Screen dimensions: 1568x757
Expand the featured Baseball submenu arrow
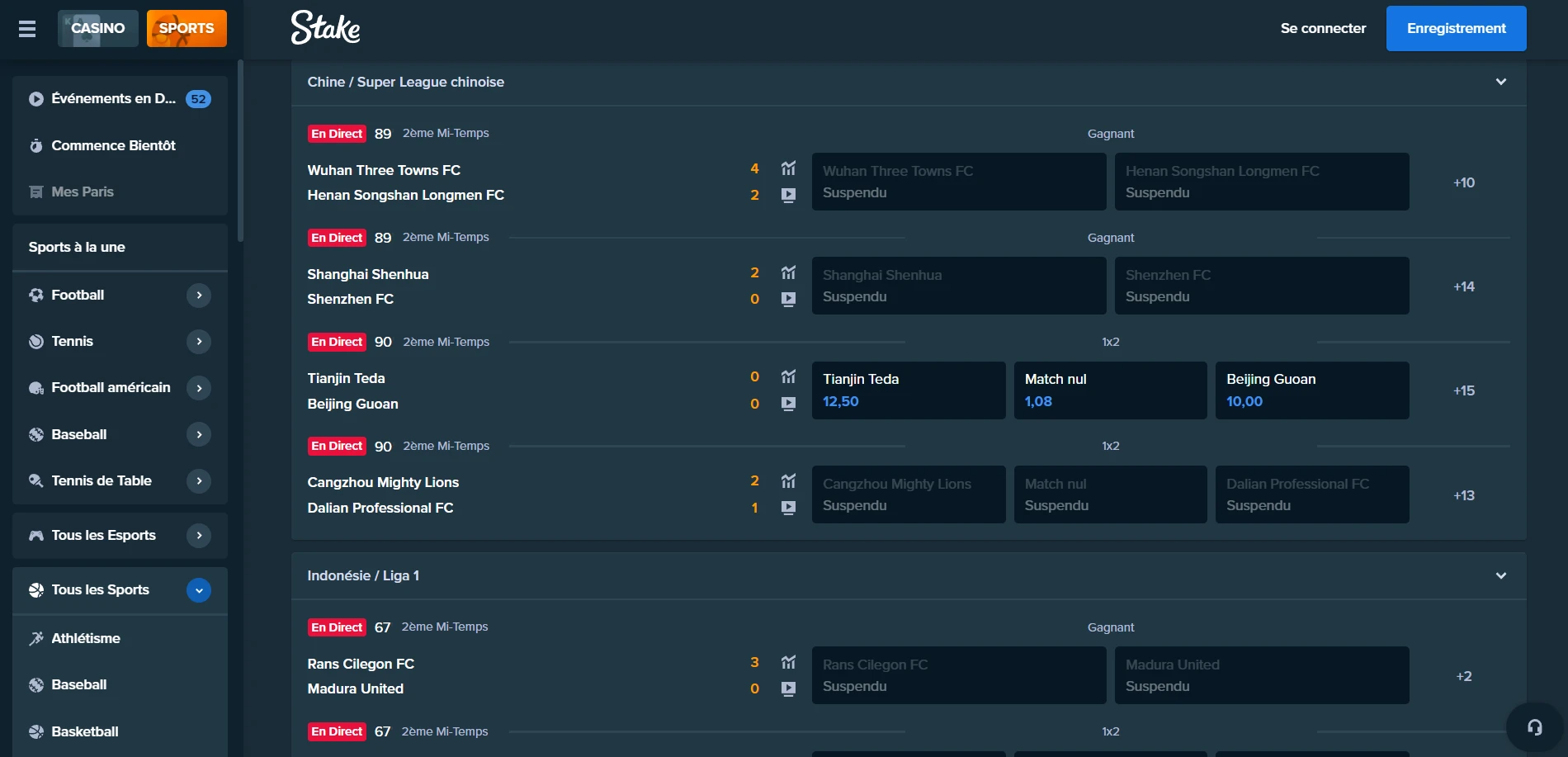(199, 434)
